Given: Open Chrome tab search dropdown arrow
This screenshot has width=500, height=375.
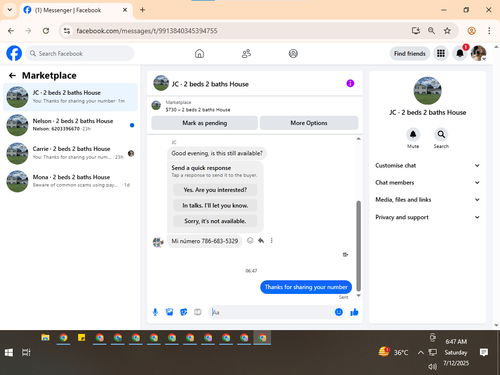Looking at the screenshot, I should tap(10, 10).
